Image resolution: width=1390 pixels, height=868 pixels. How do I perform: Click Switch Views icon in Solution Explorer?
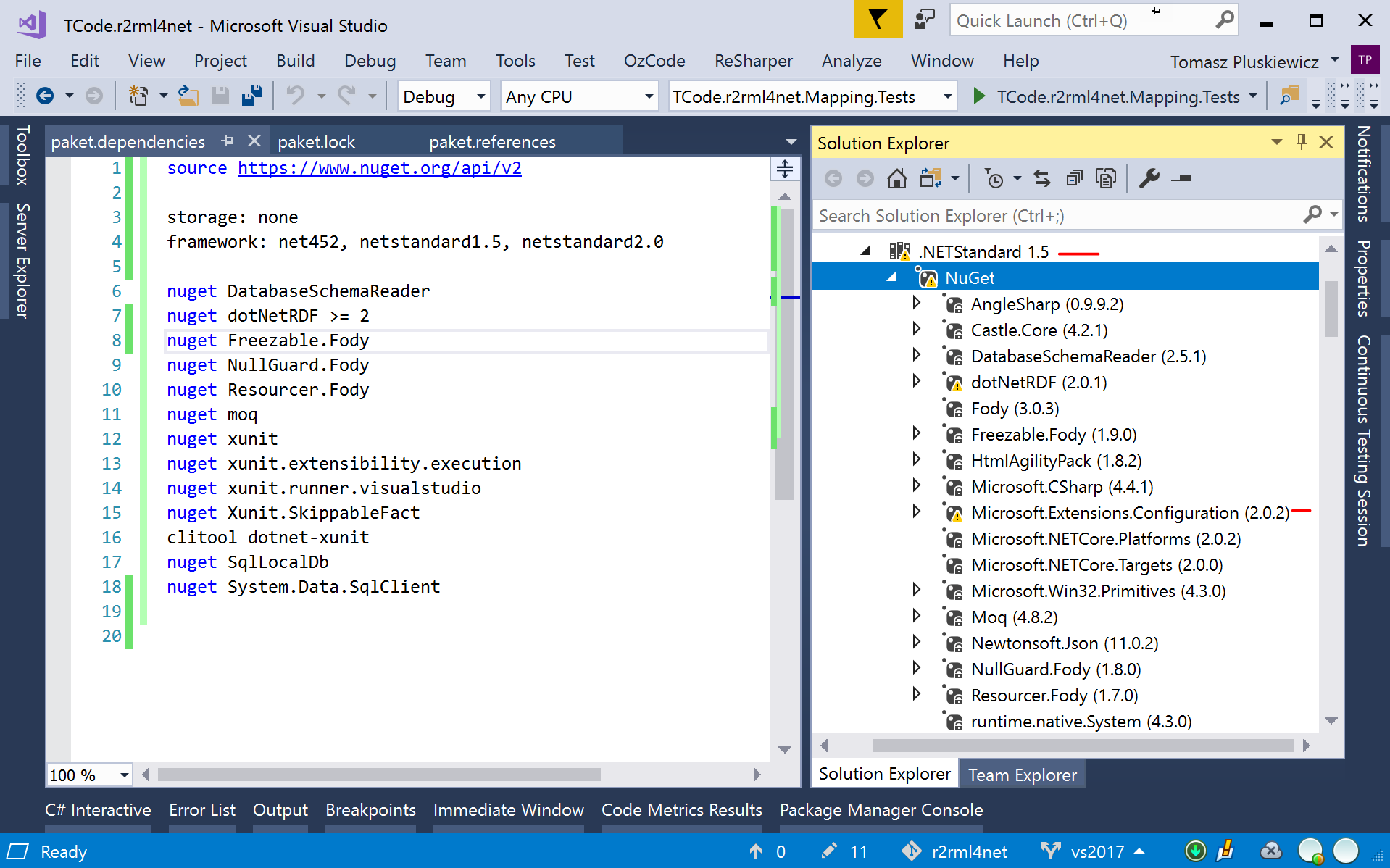(x=931, y=178)
